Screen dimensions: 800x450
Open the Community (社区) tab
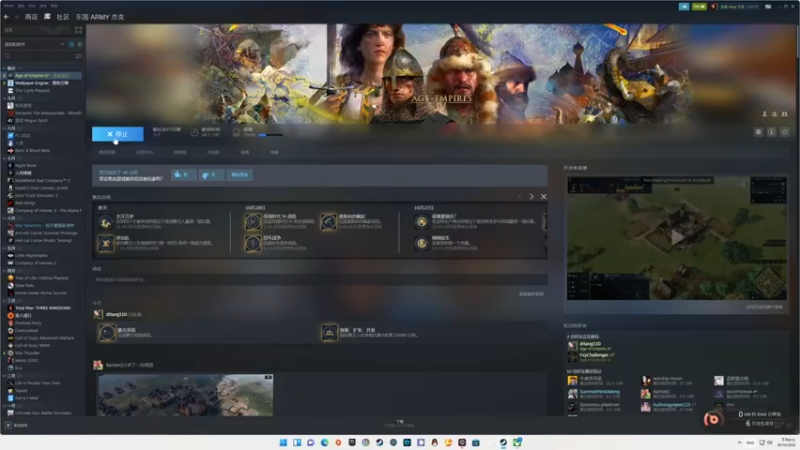point(63,17)
